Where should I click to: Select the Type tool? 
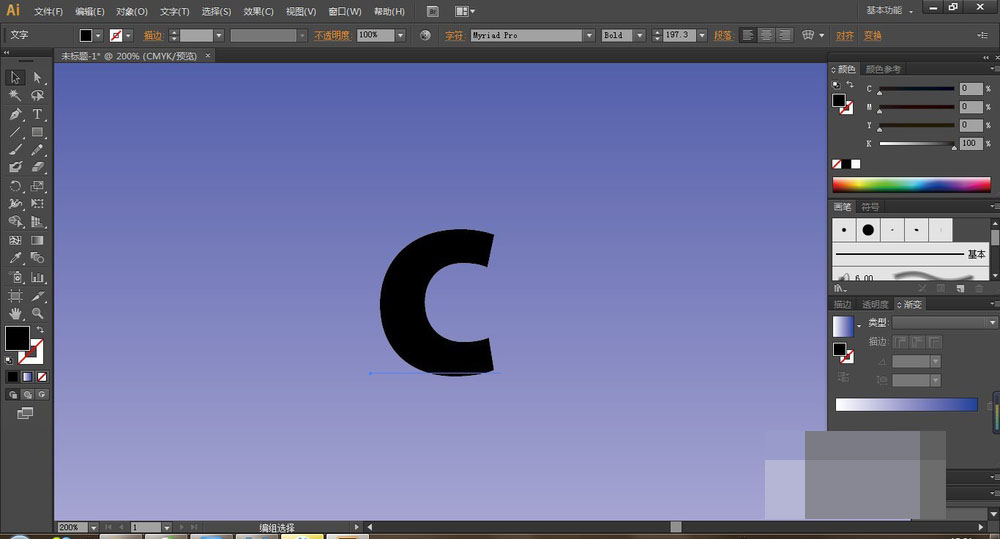pyautogui.click(x=37, y=114)
